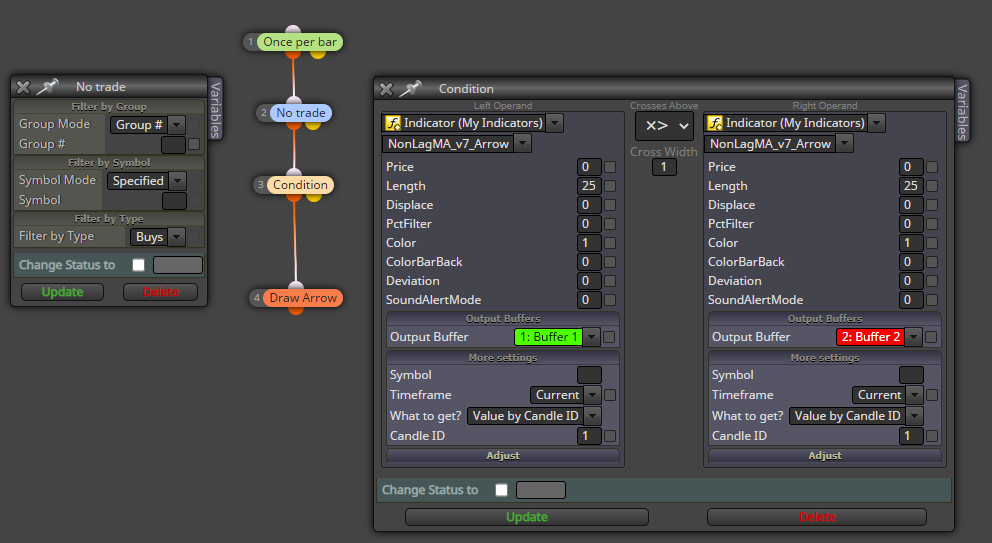Open Right Operand NonLagMA_v7_Arrow dropdown
This screenshot has height=543, width=992.
click(845, 144)
